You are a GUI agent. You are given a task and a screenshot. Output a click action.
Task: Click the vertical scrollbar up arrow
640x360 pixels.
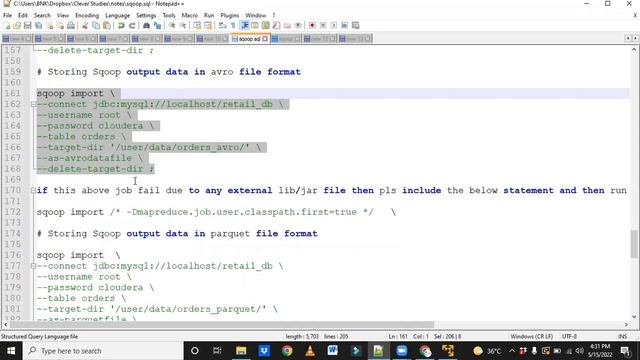[634, 49]
